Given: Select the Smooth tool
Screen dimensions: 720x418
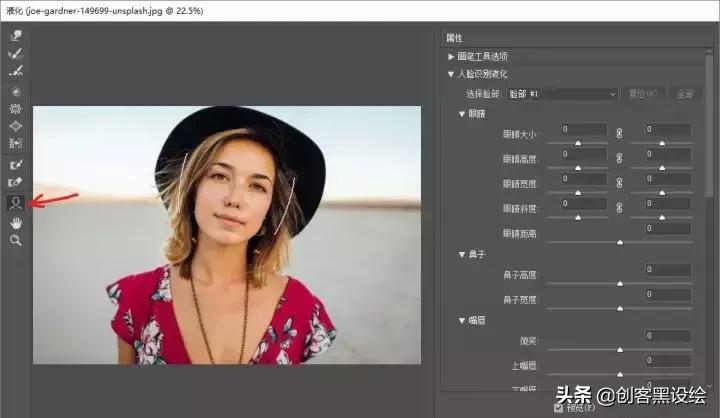Looking at the screenshot, I should click(16, 71).
